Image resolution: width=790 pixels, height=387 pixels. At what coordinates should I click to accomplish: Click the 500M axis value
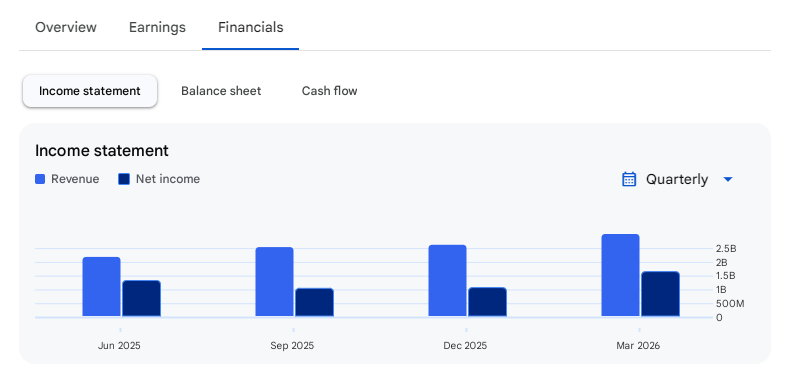[730, 303]
